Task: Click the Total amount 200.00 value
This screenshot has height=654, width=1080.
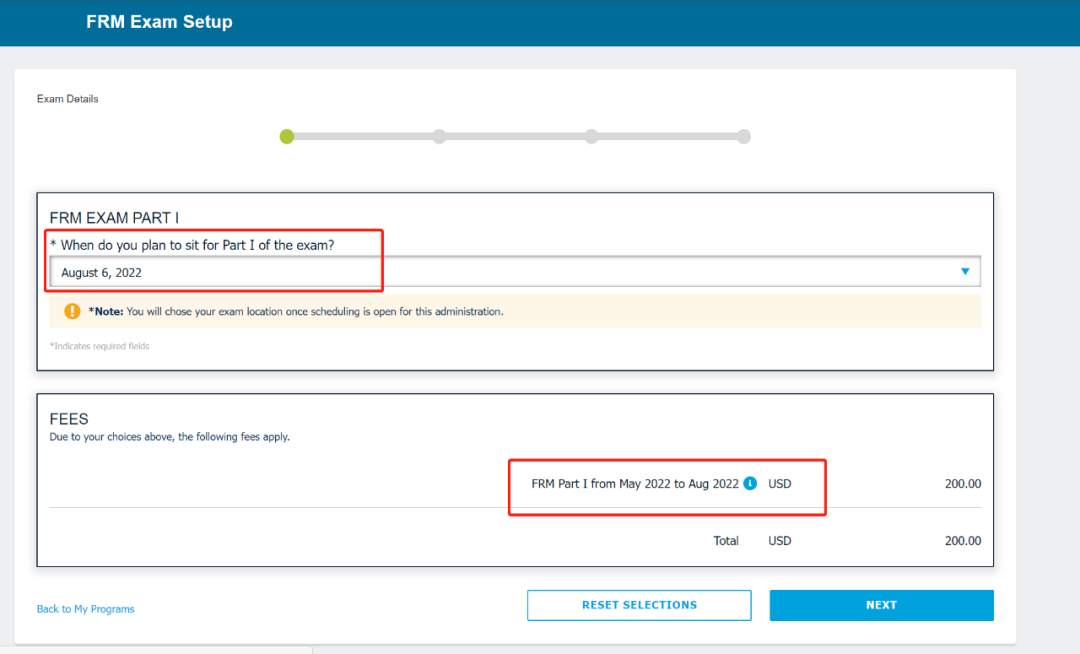Action: pyautogui.click(x=962, y=541)
